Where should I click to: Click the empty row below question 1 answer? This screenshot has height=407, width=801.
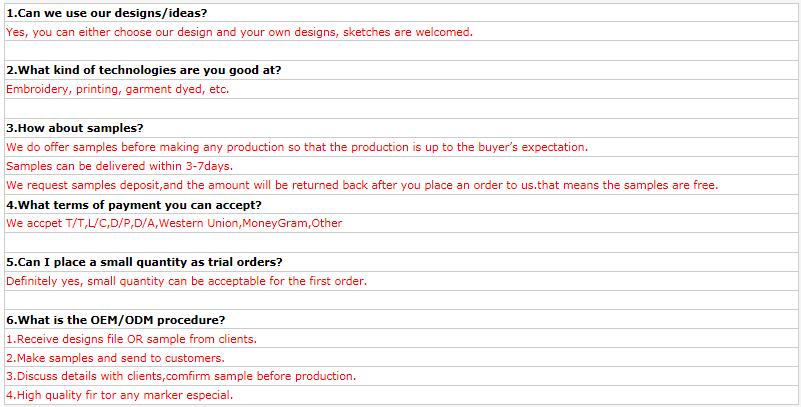click(x=401, y=51)
